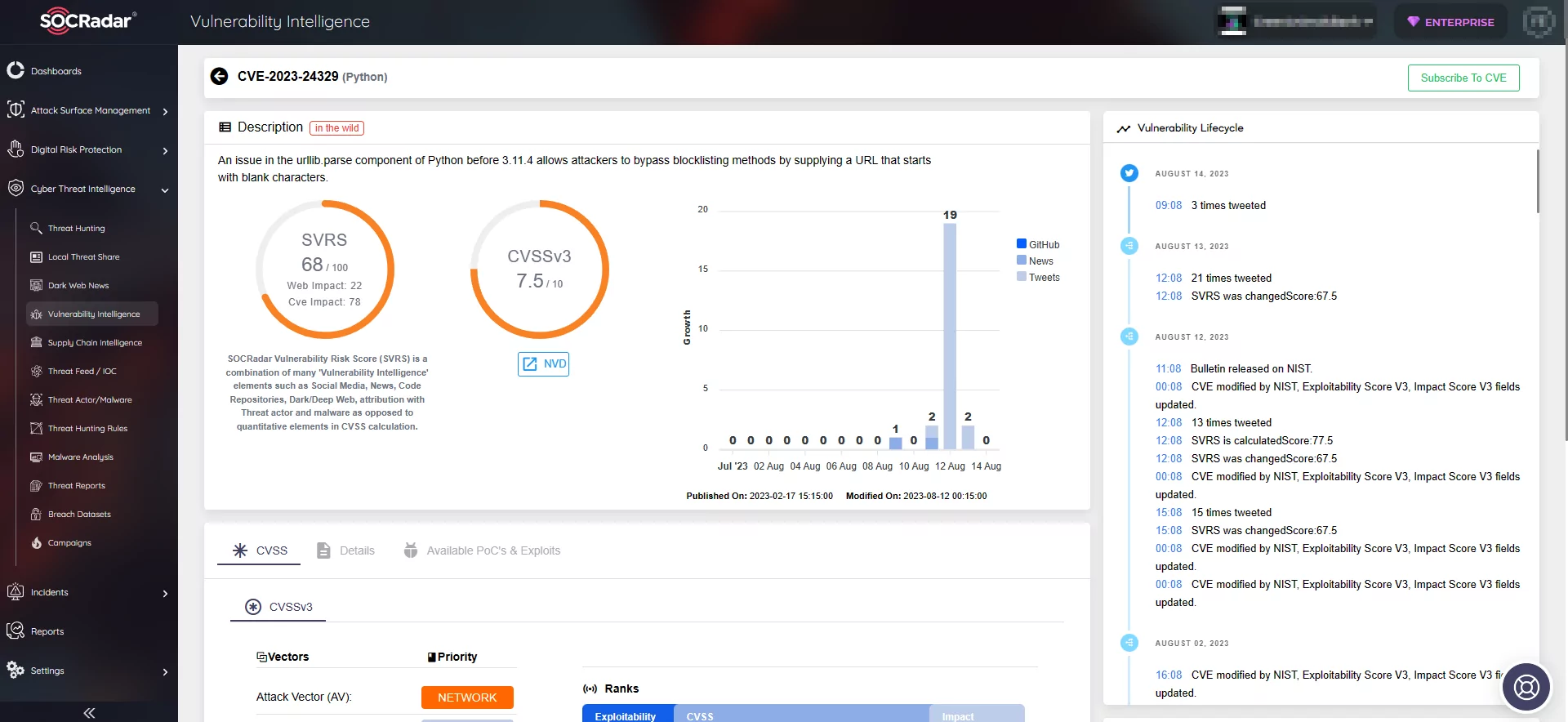Collapse the sidebar with double chevron
Screen dimensions: 1568x722
click(89, 713)
